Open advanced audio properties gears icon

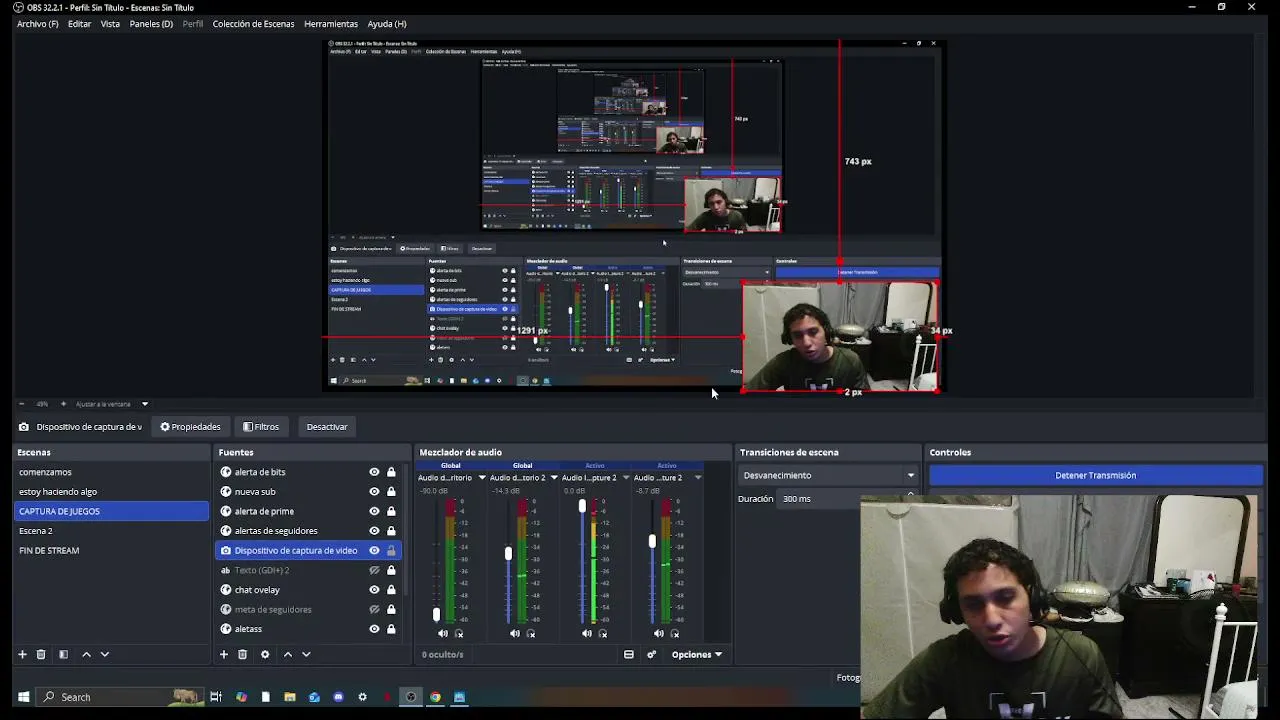click(651, 654)
